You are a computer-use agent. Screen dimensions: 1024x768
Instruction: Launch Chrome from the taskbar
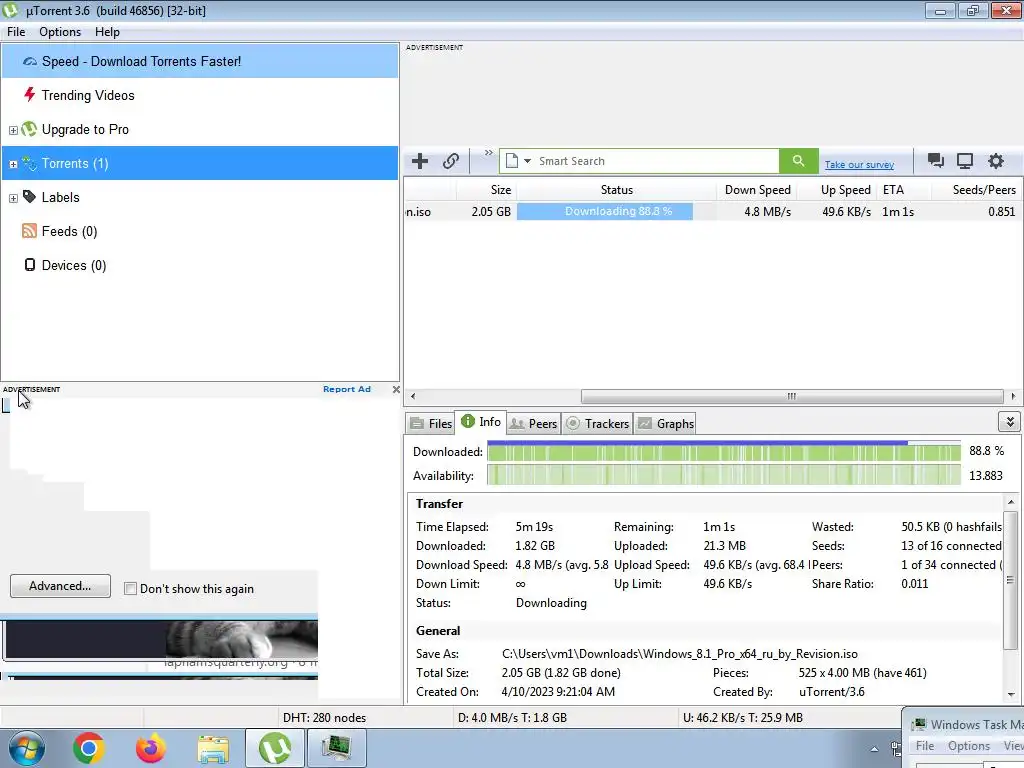(89, 748)
